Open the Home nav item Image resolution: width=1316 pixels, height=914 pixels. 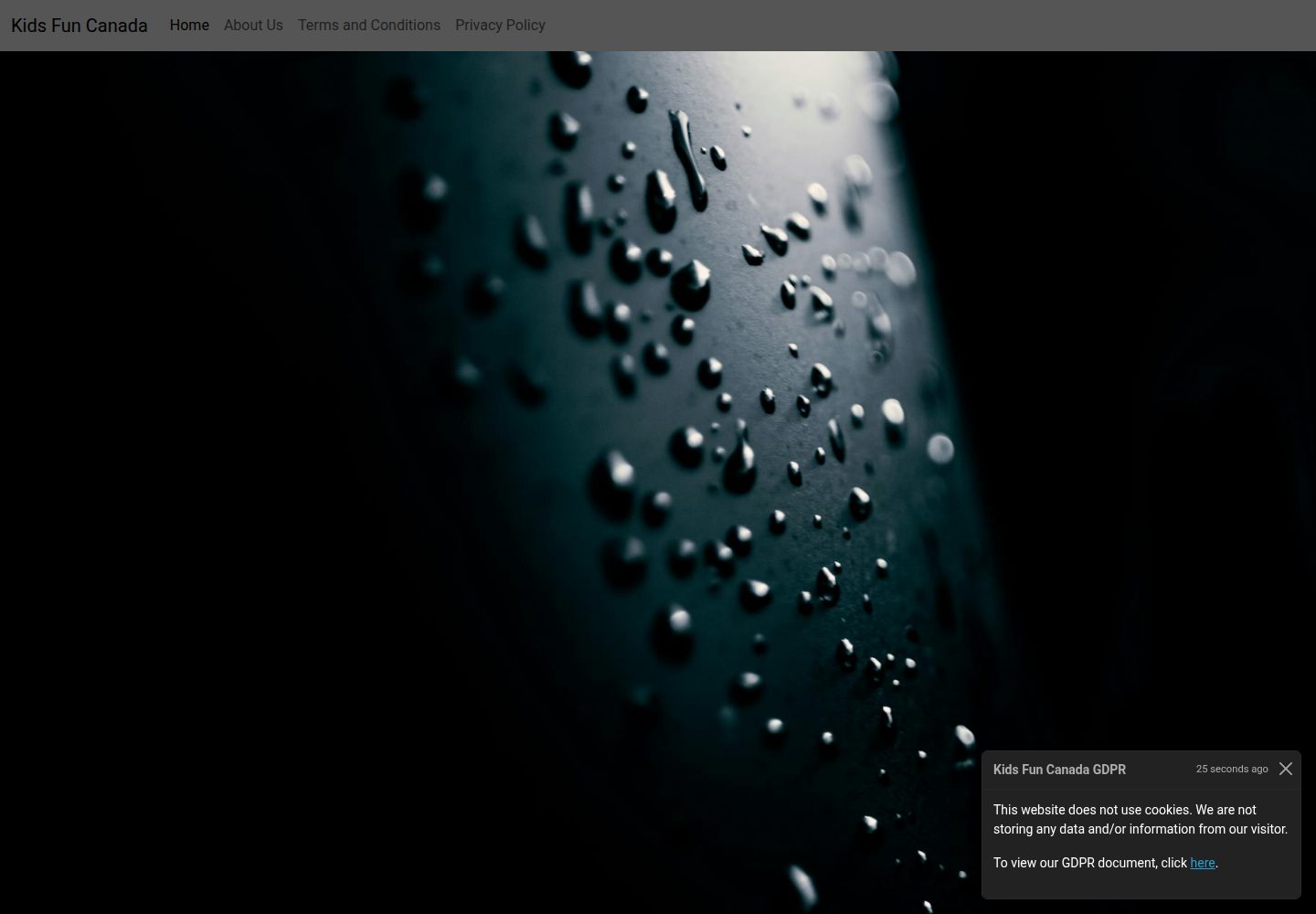(x=189, y=26)
